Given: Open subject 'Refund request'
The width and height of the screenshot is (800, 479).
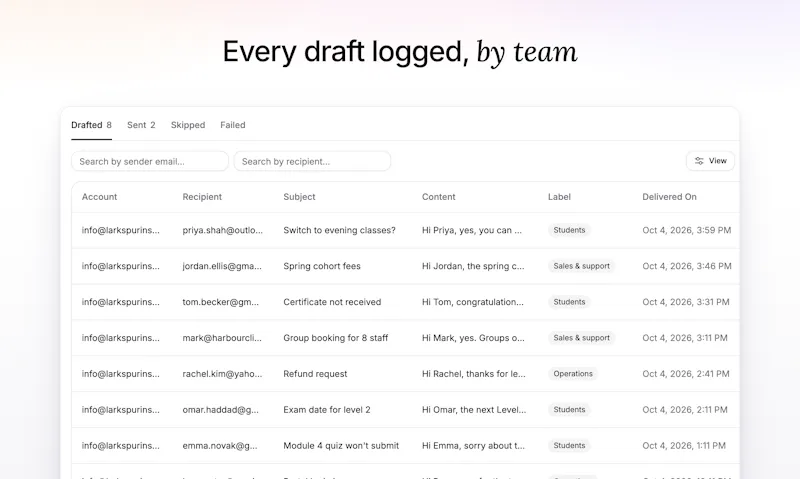Looking at the screenshot, I should coord(315,374).
